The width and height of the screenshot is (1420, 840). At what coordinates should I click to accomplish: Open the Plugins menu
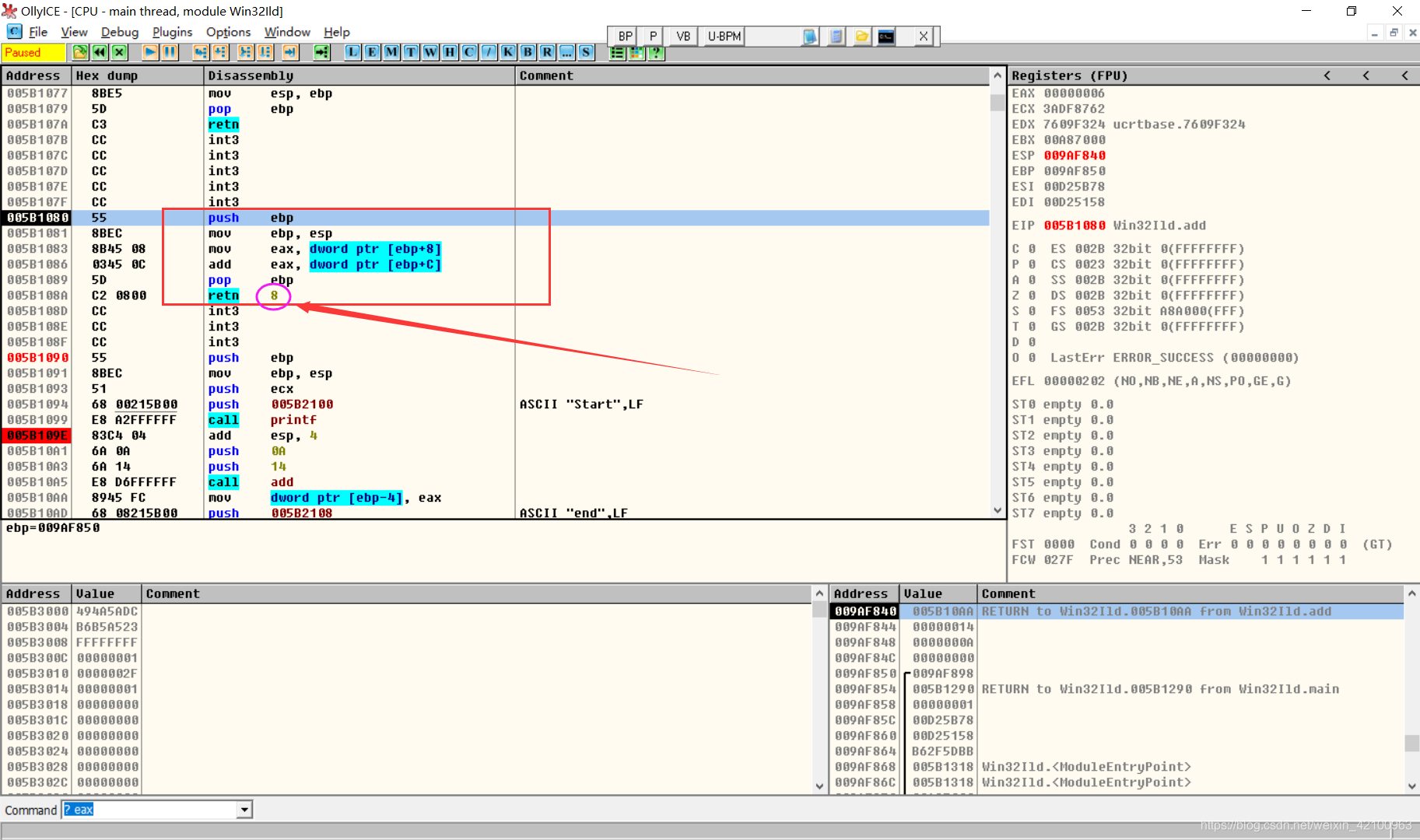172,32
